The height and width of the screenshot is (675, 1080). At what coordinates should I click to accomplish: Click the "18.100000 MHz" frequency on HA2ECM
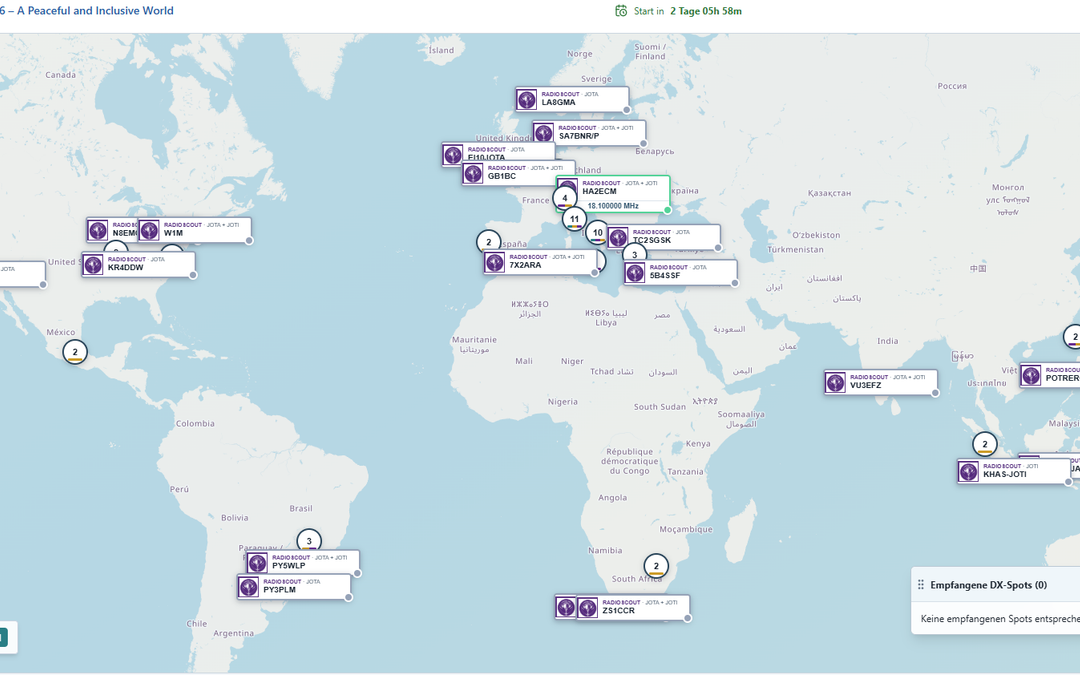(x=613, y=206)
